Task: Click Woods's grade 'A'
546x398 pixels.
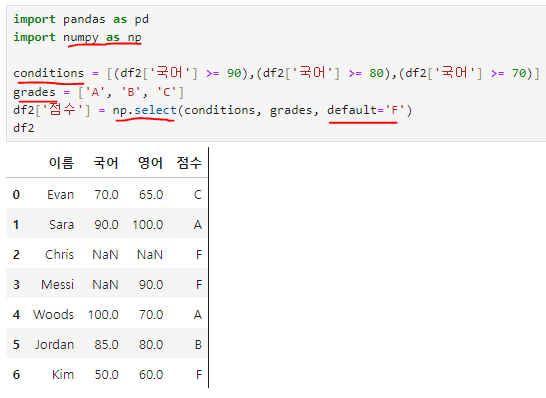Action: pos(198,314)
